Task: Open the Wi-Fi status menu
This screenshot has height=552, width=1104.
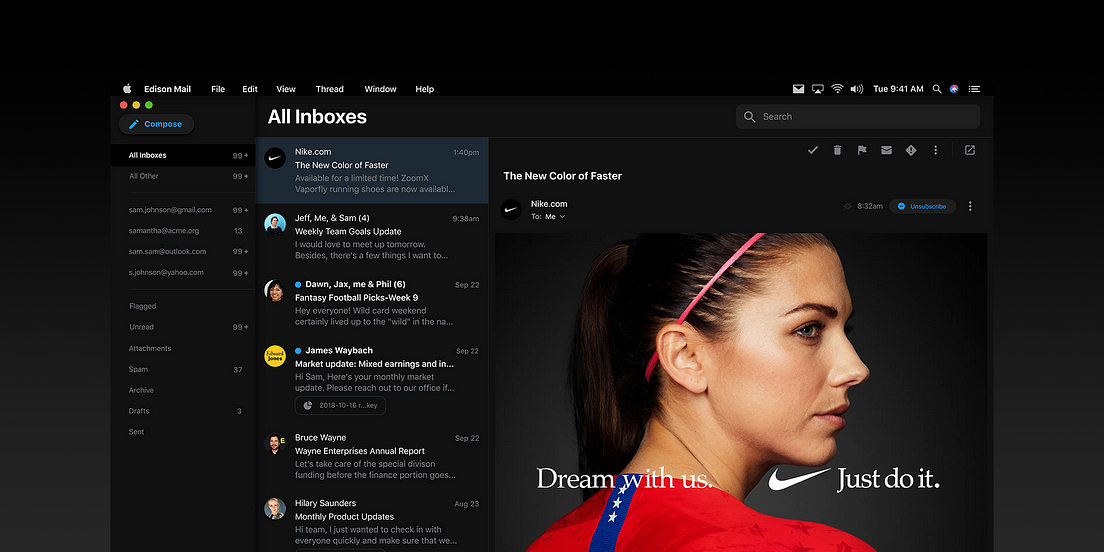Action: click(837, 89)
